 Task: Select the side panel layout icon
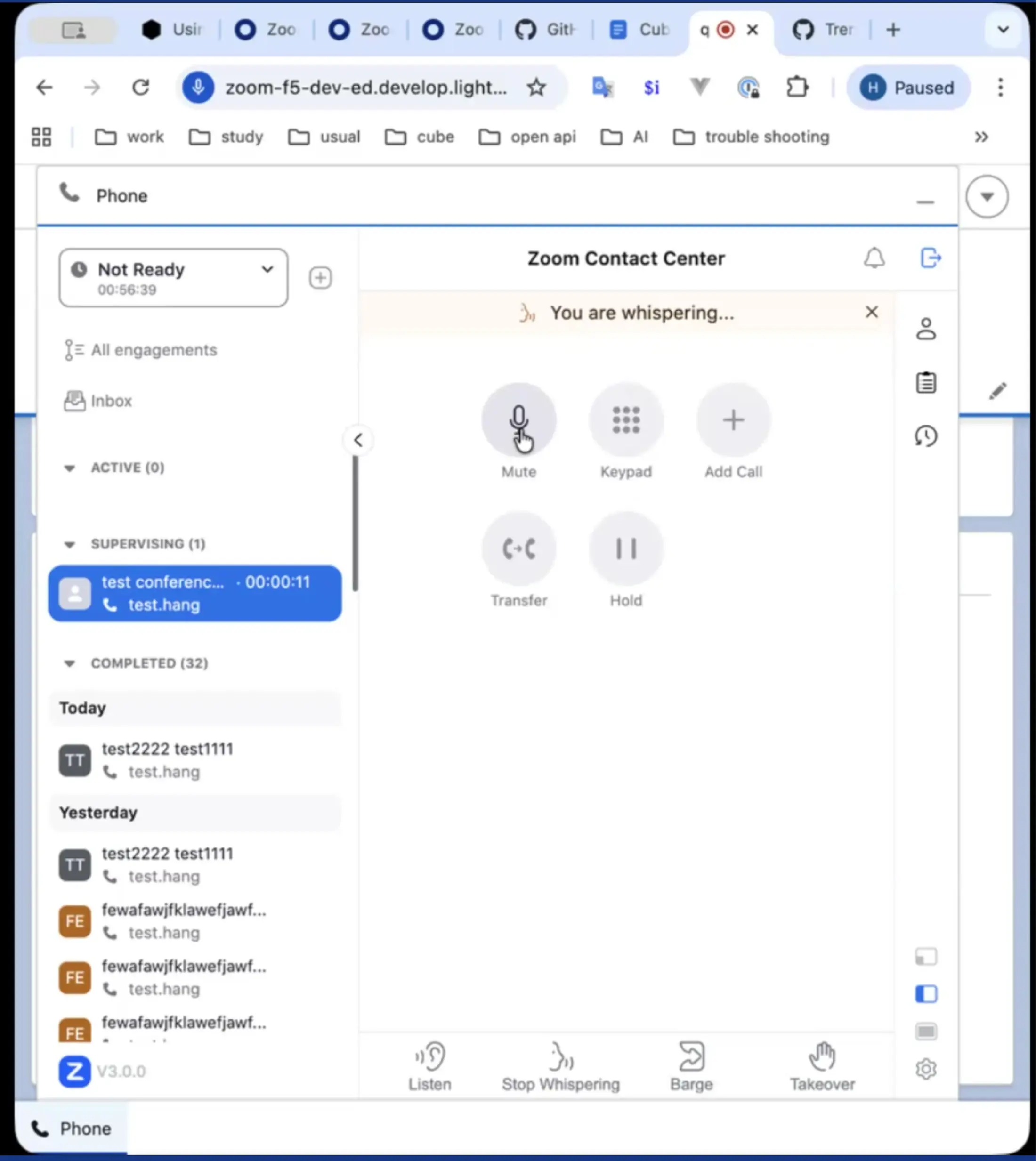tap(926, 994)
